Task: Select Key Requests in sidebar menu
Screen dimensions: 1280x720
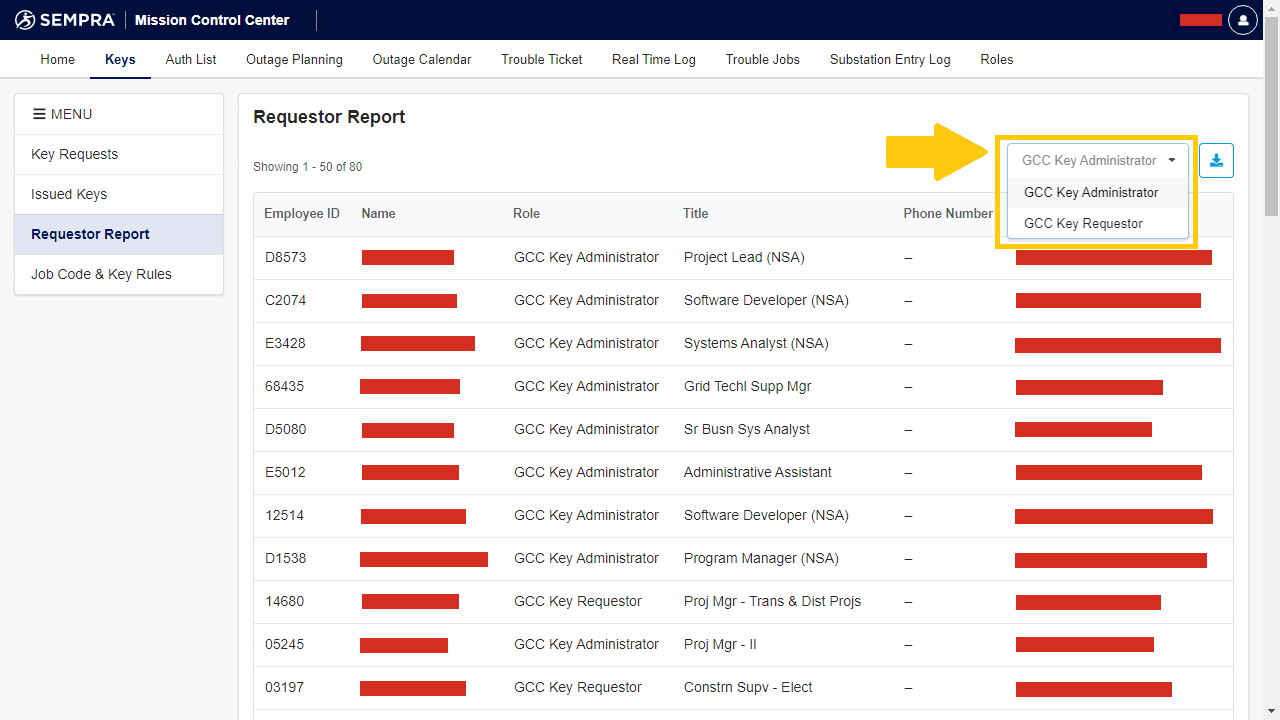Action: (75, 155)
